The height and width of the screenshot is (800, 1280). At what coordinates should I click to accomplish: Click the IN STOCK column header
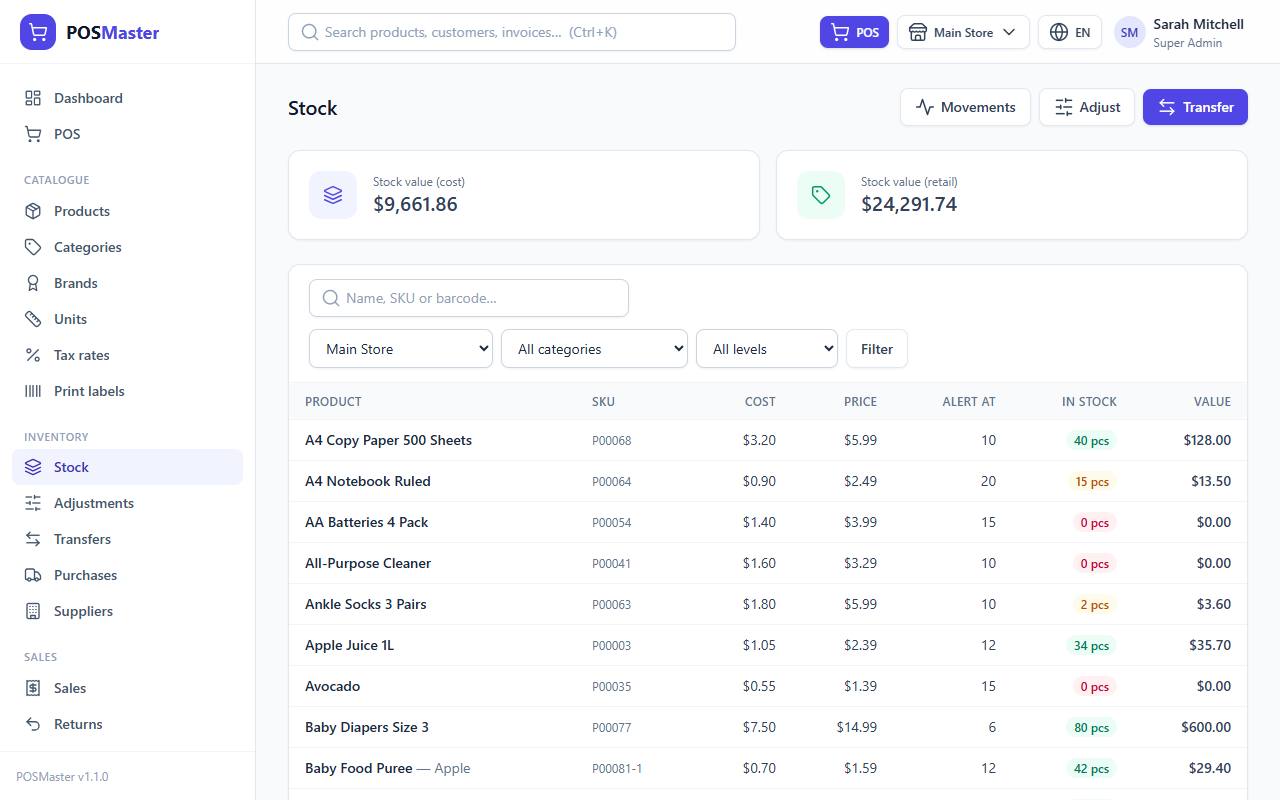coord(1089,401)
